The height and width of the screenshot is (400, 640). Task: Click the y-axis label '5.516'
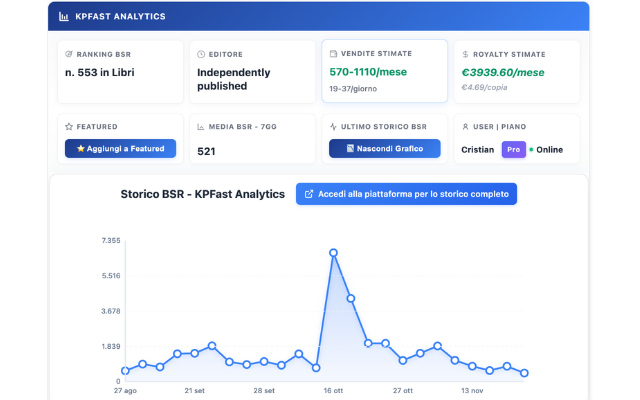pyautogui.click(x=111, y=276)
